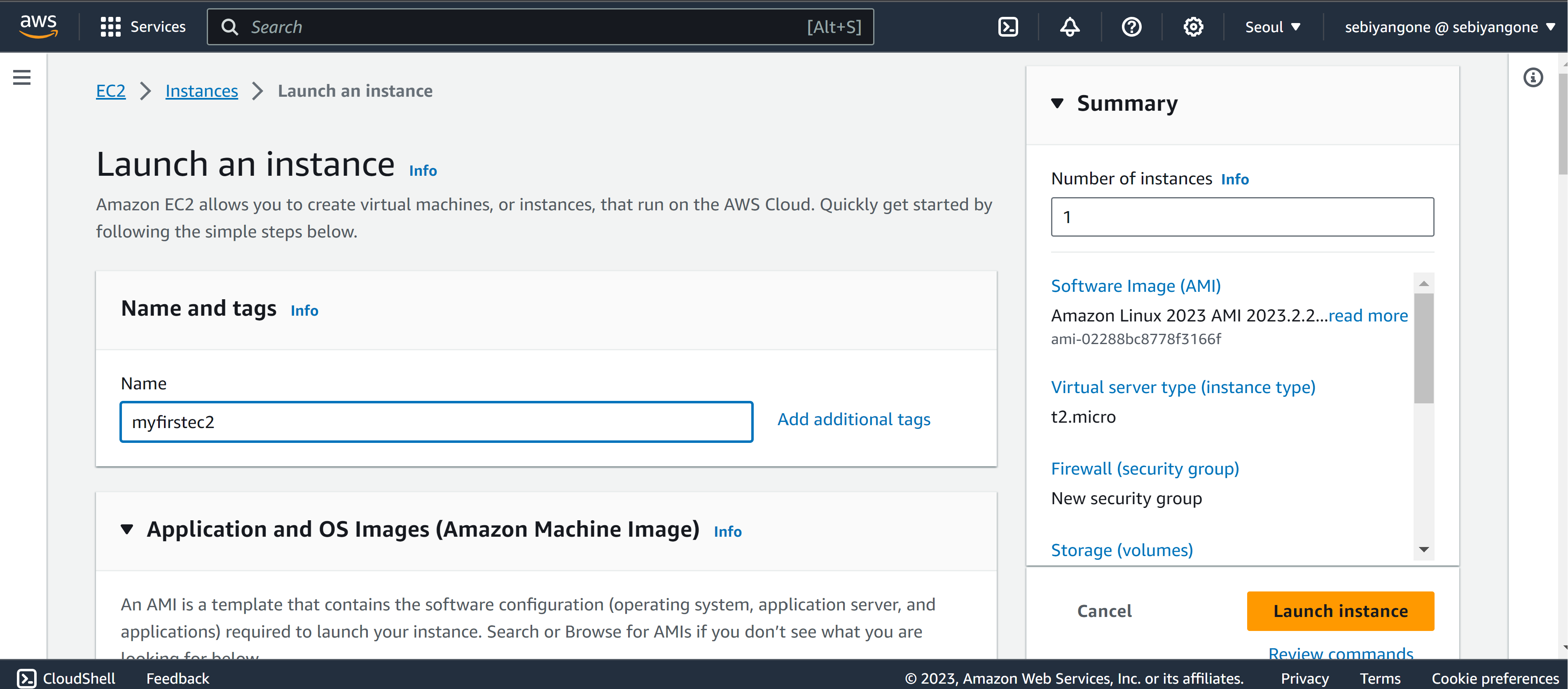The image size is (1568, 689).
Task: Click the Number of instances field
Action: 1242,216
